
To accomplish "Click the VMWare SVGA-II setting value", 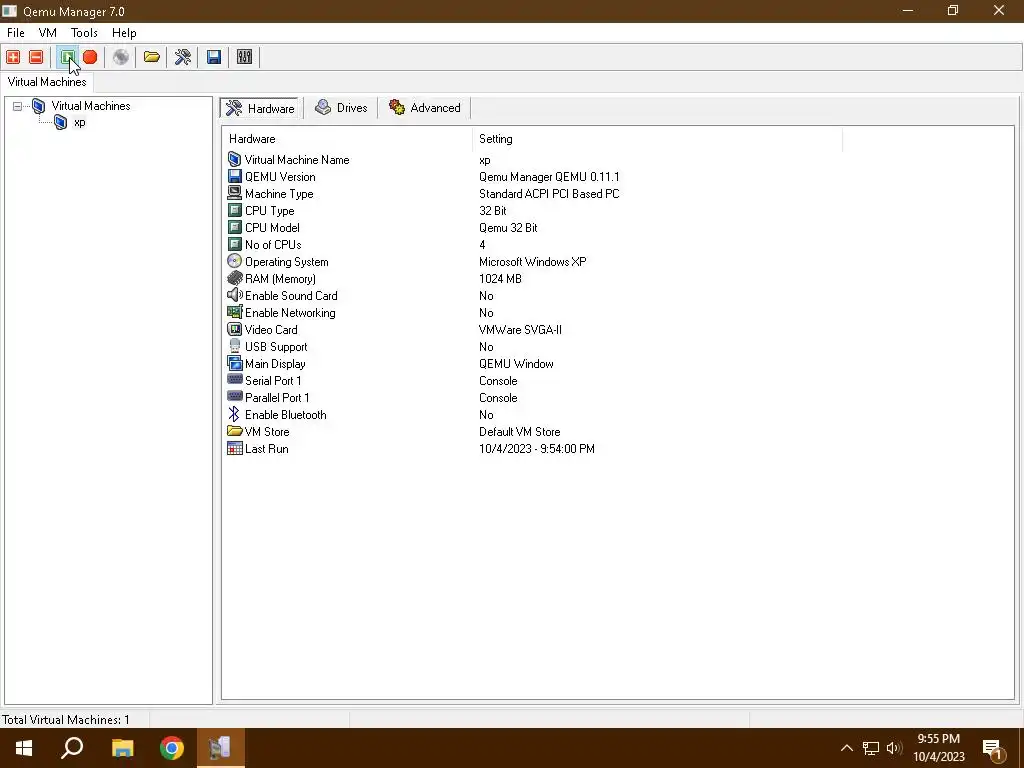I will 520,330.
